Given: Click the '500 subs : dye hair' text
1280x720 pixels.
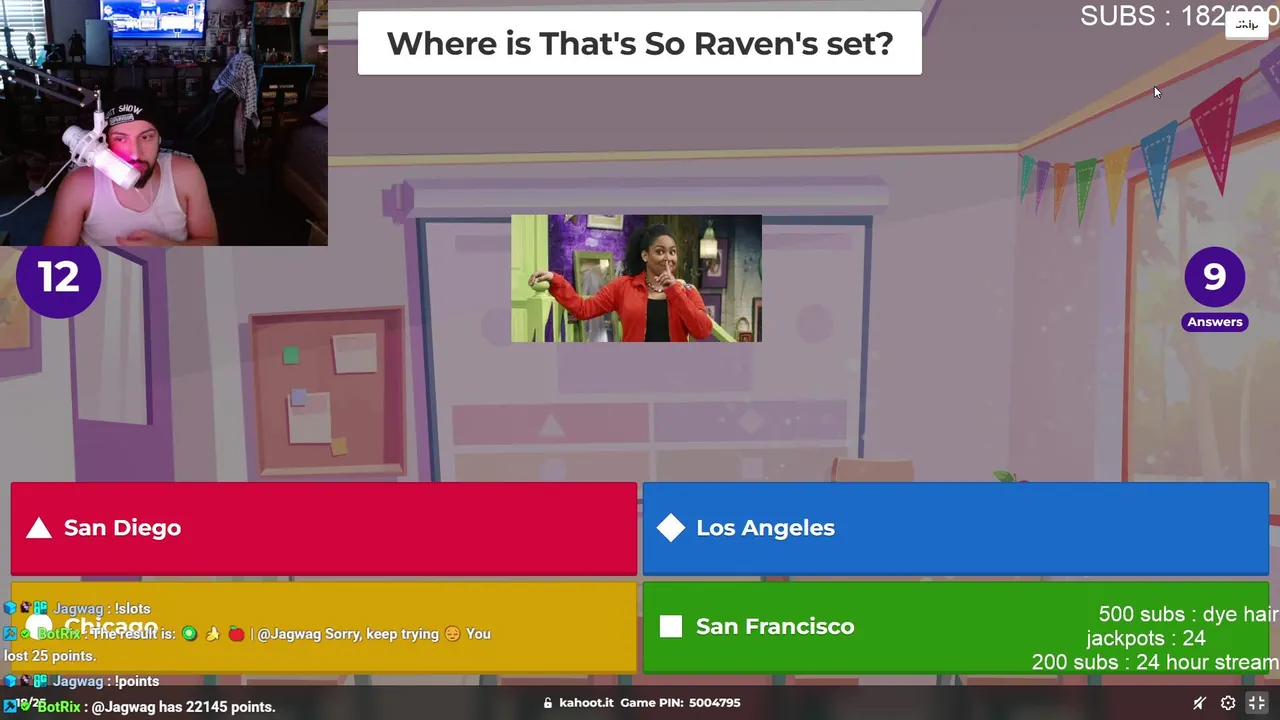Looking at the screenshot, I should (1188, 614).
